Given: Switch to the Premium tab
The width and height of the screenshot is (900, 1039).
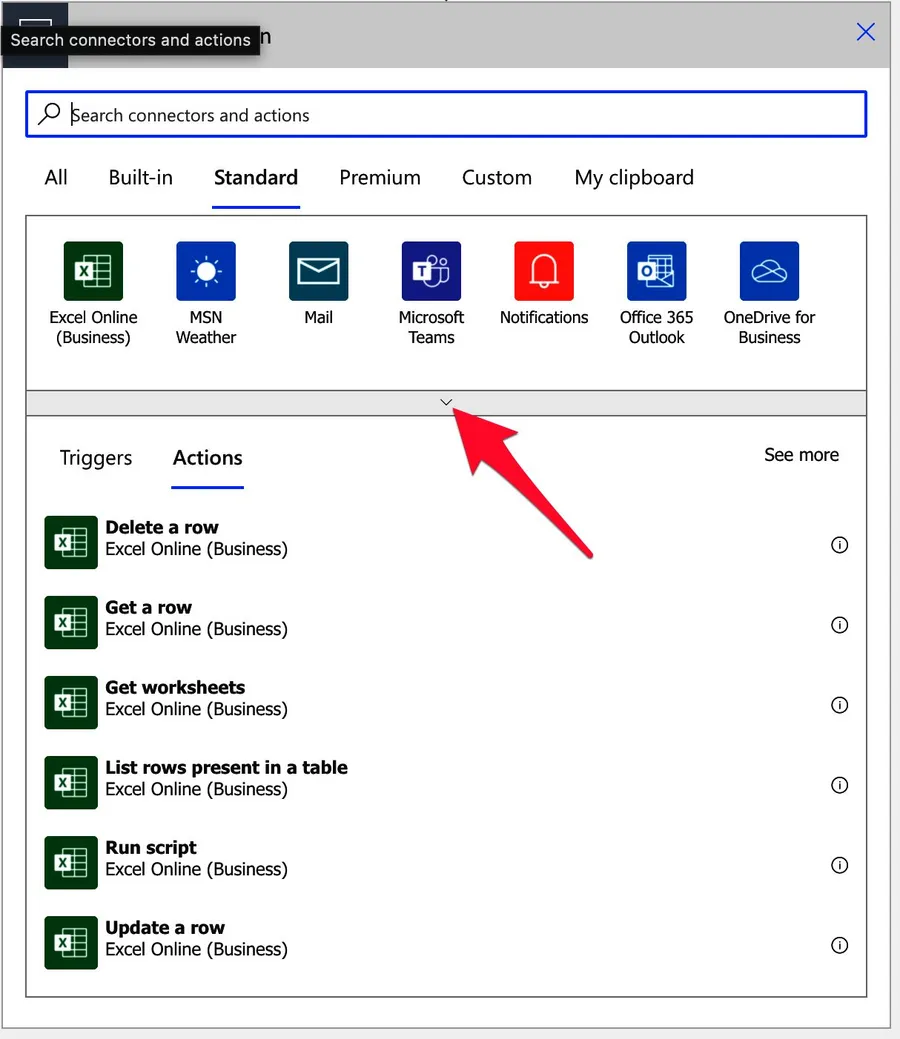Looking at the screenshot, I should pyautogui.click(x=380, y=178).
